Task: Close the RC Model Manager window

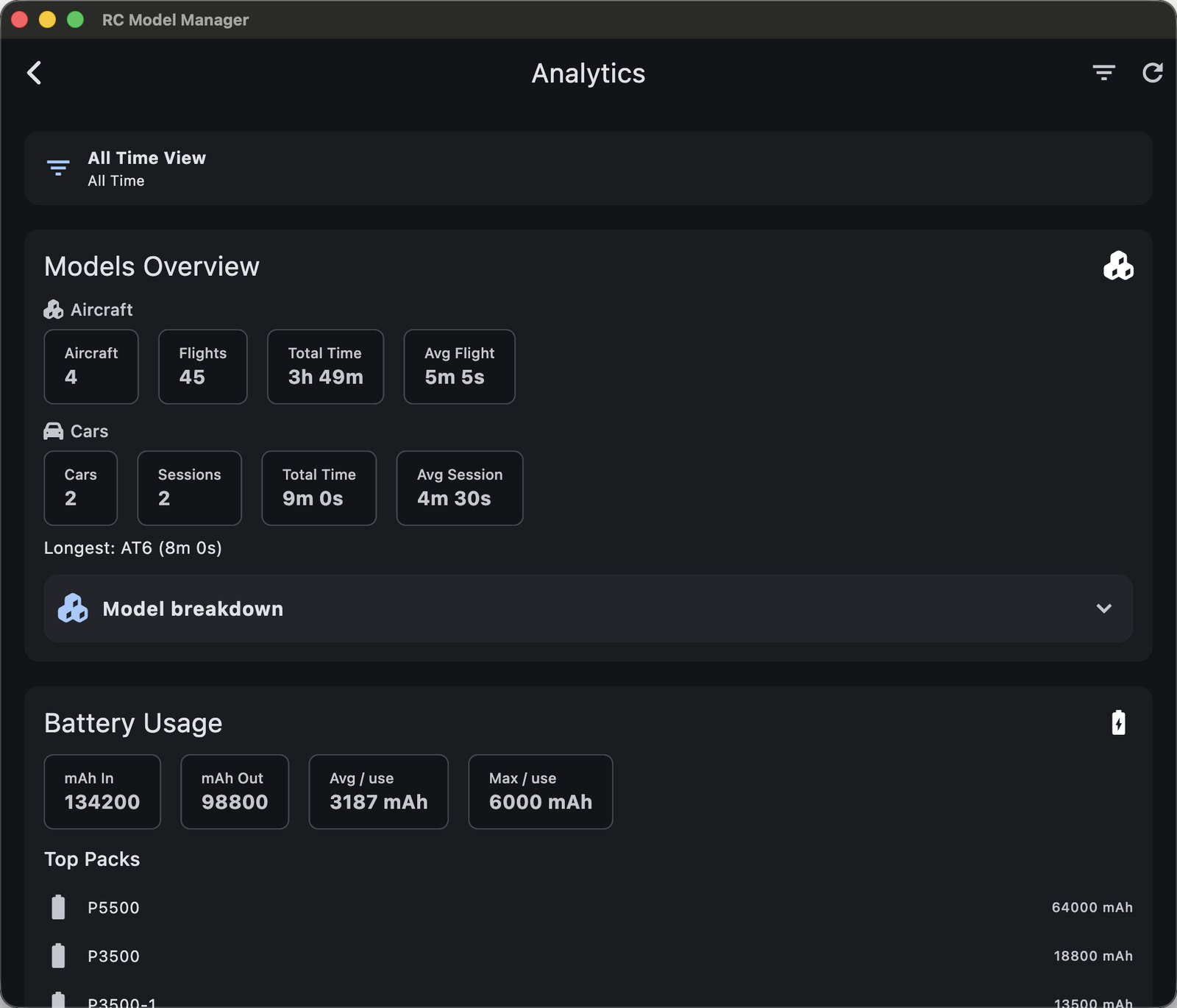Action: [x=20, y=20]
